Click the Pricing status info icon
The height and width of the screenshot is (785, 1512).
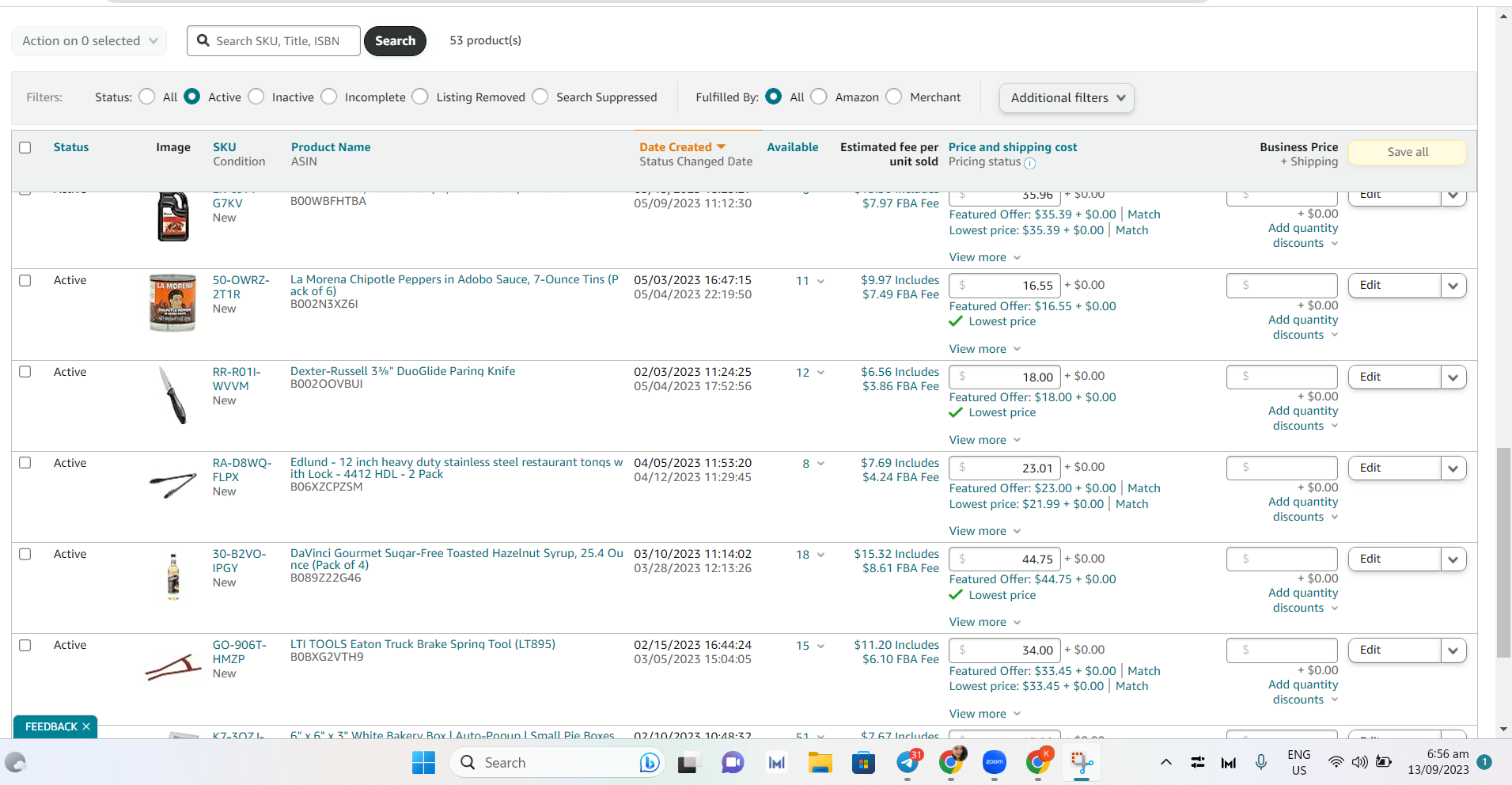click(x=1029, y=164)
